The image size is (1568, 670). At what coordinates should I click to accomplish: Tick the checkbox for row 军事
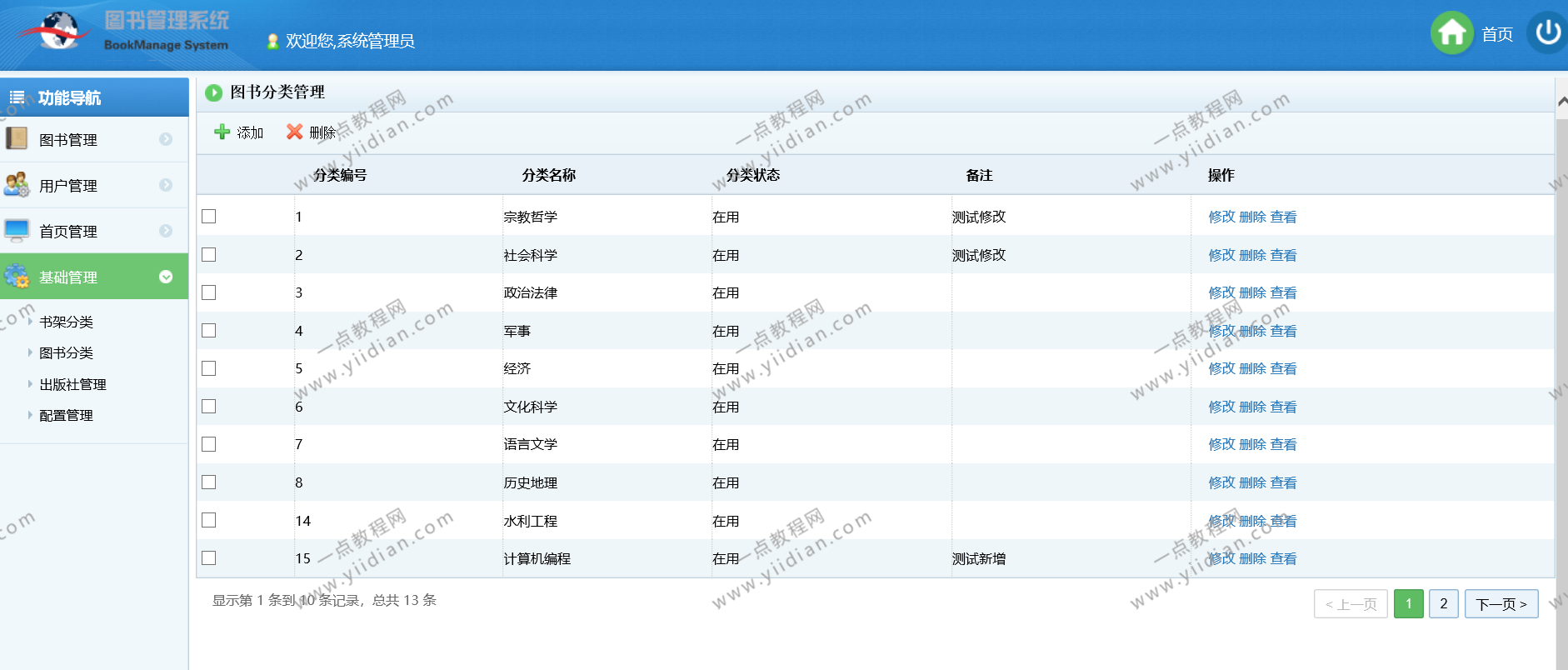click(209, 331)
